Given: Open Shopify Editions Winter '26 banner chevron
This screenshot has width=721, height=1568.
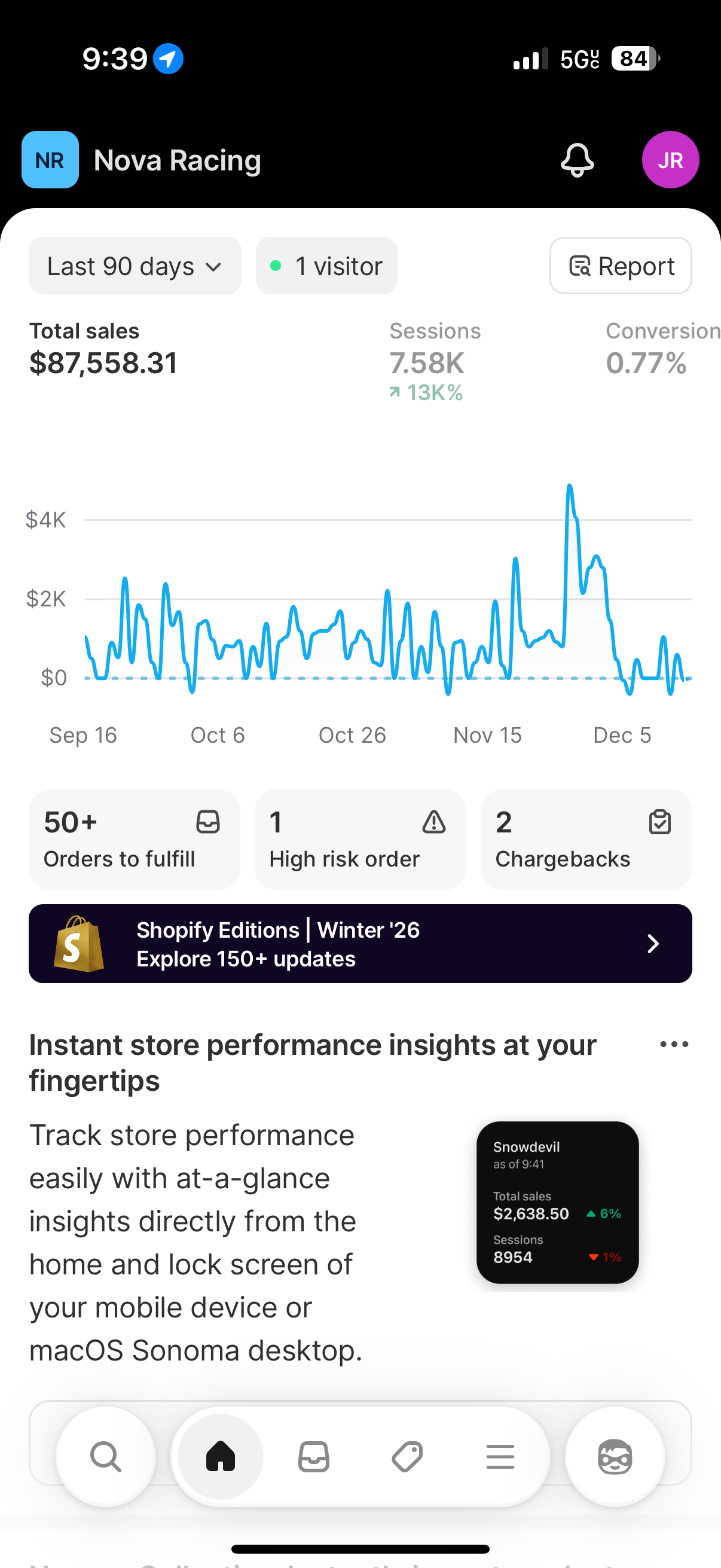Looking at the screenshot, I should (x=653, y=944).
